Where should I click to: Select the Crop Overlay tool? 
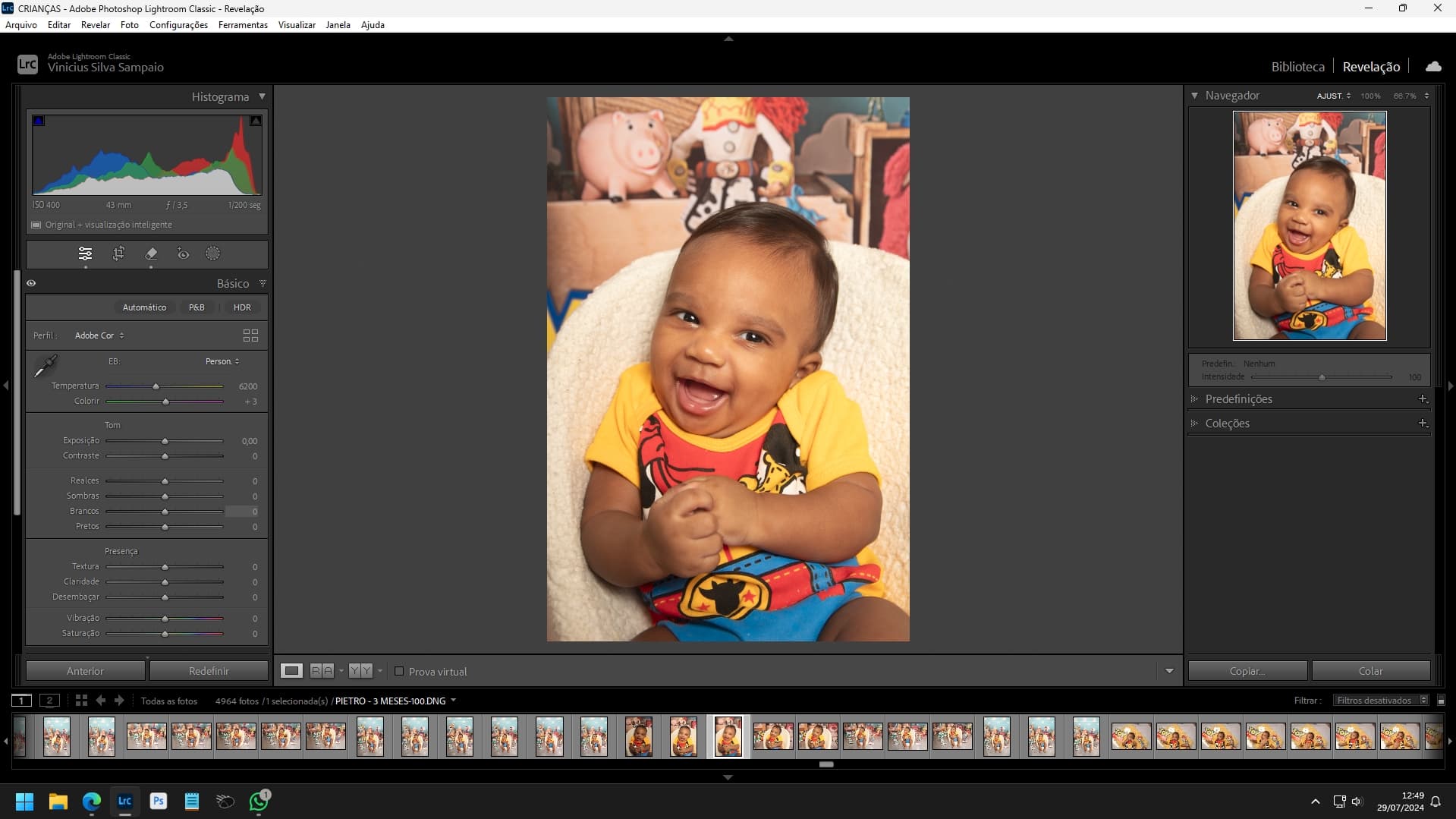[x=118, y=254]
